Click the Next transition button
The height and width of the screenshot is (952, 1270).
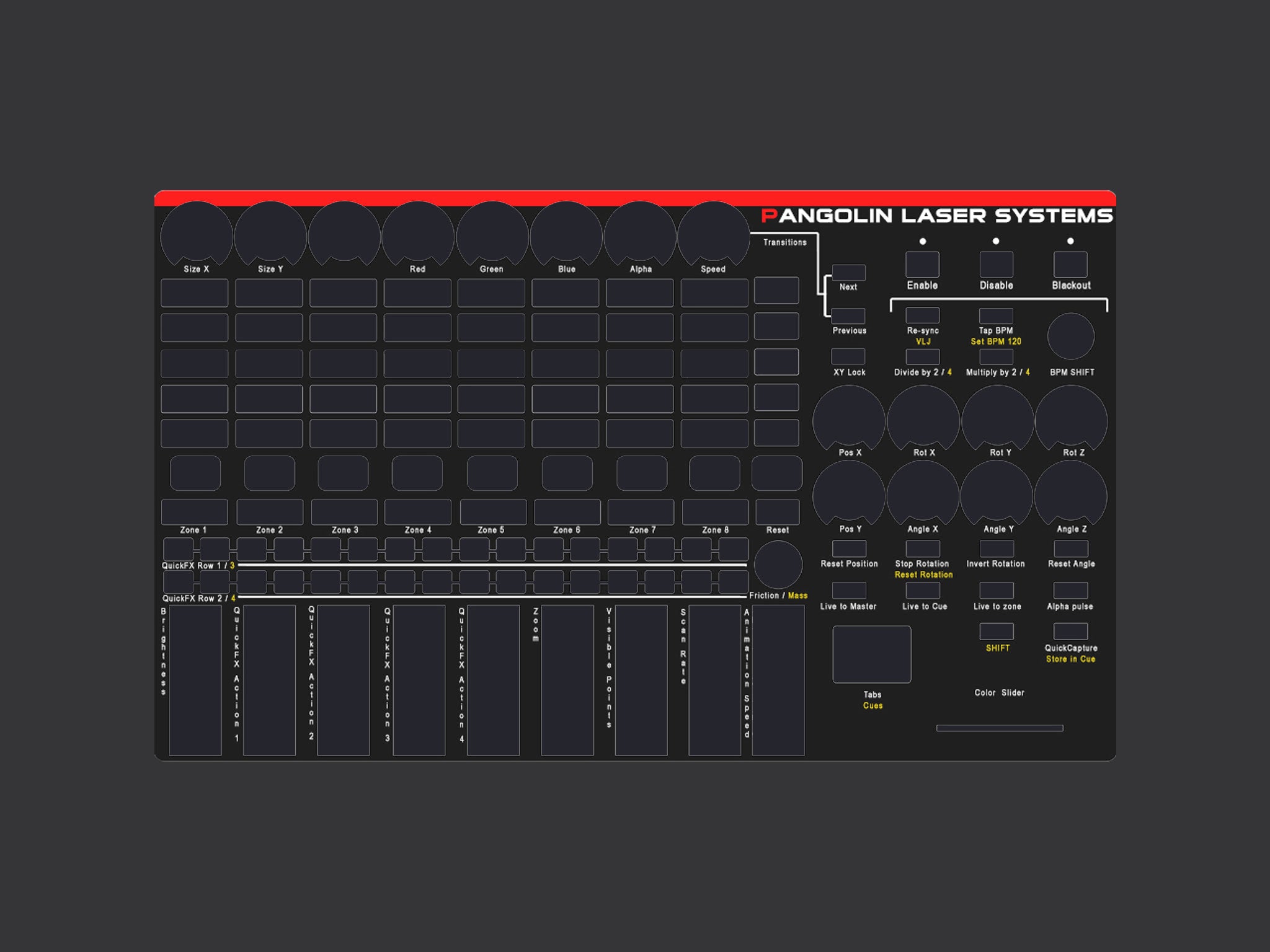[x=848, y=273]
